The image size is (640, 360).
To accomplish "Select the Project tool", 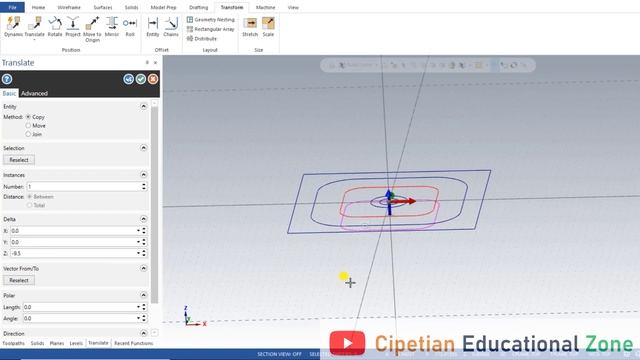I will pos(73,27).
